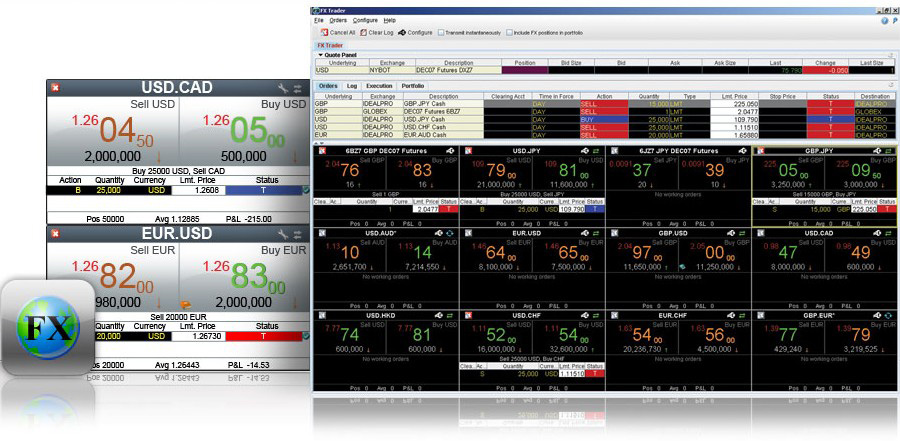This screenshot has height=441, width=900.
Task: Check Include FX positions in portfolio
Action: click(509, 33)
